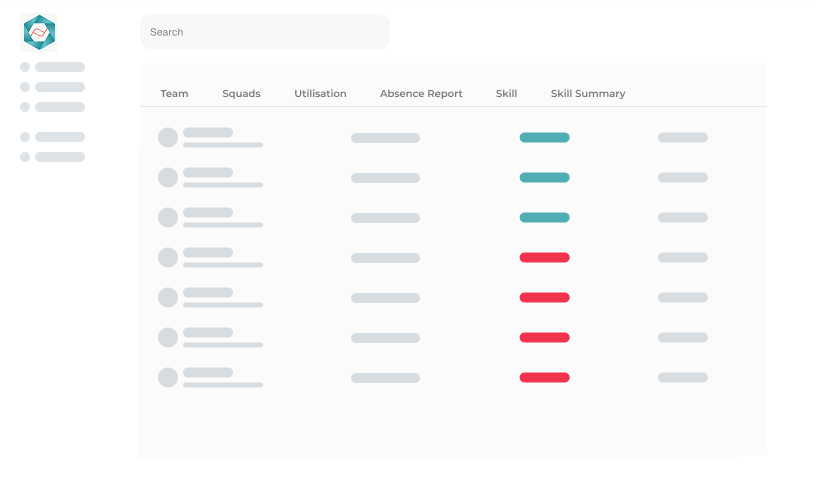This screenshot has width=816, height=484.
Task: Click the last red status pill
Action: click(544, 377)
